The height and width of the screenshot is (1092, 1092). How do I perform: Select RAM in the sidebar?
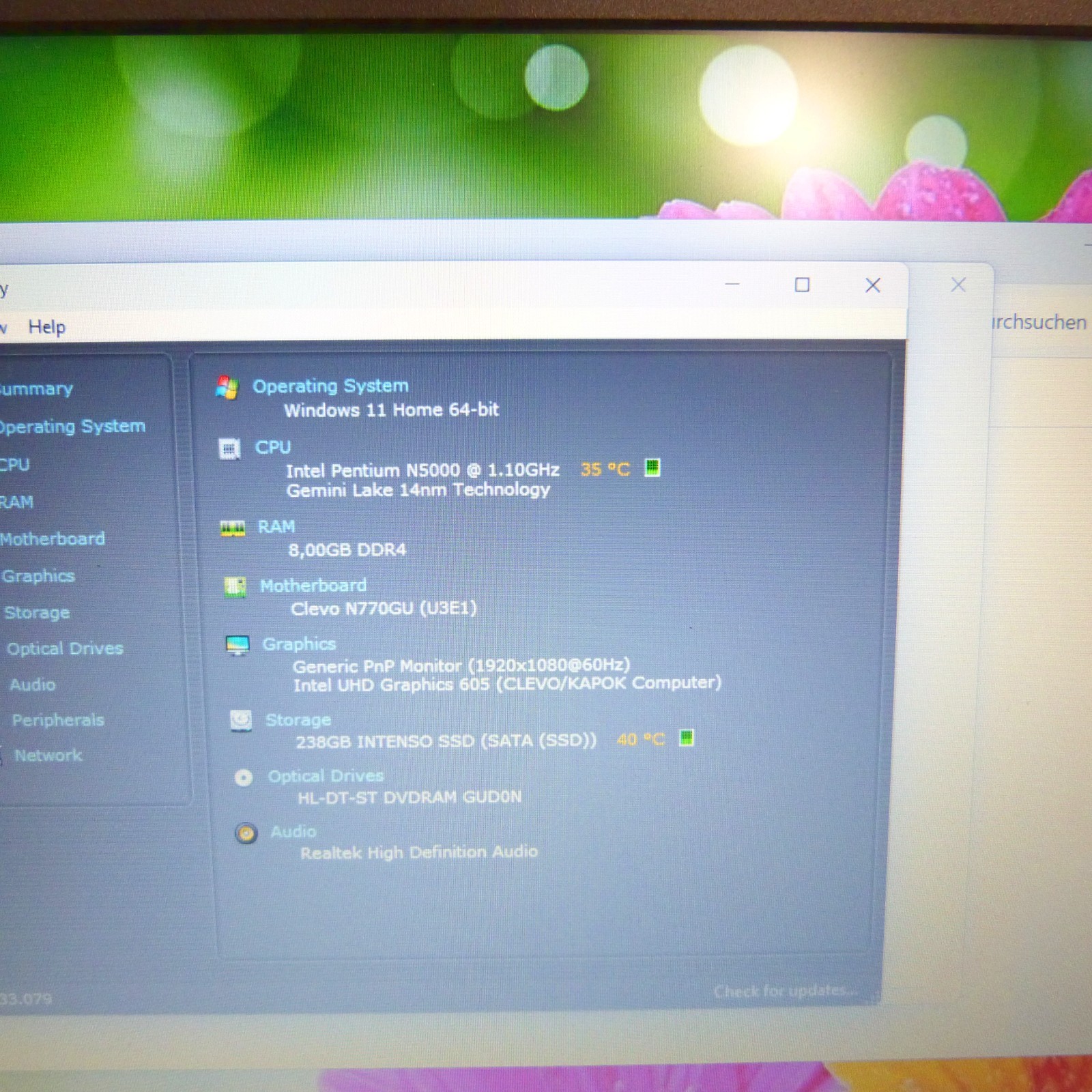click(x=16, y=502)
